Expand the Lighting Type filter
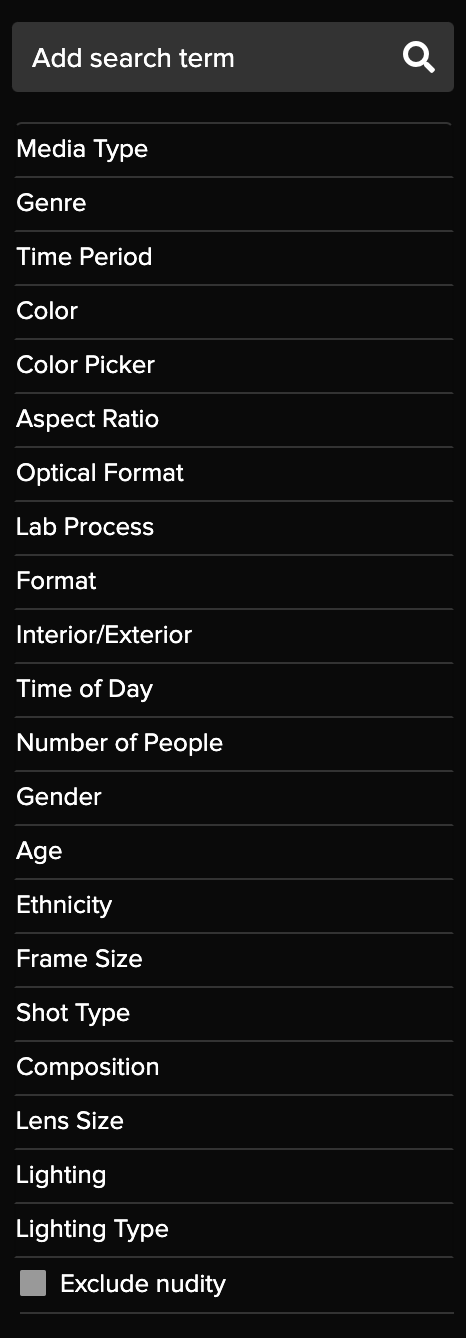466x1338 pixels. pos(234,1230)
